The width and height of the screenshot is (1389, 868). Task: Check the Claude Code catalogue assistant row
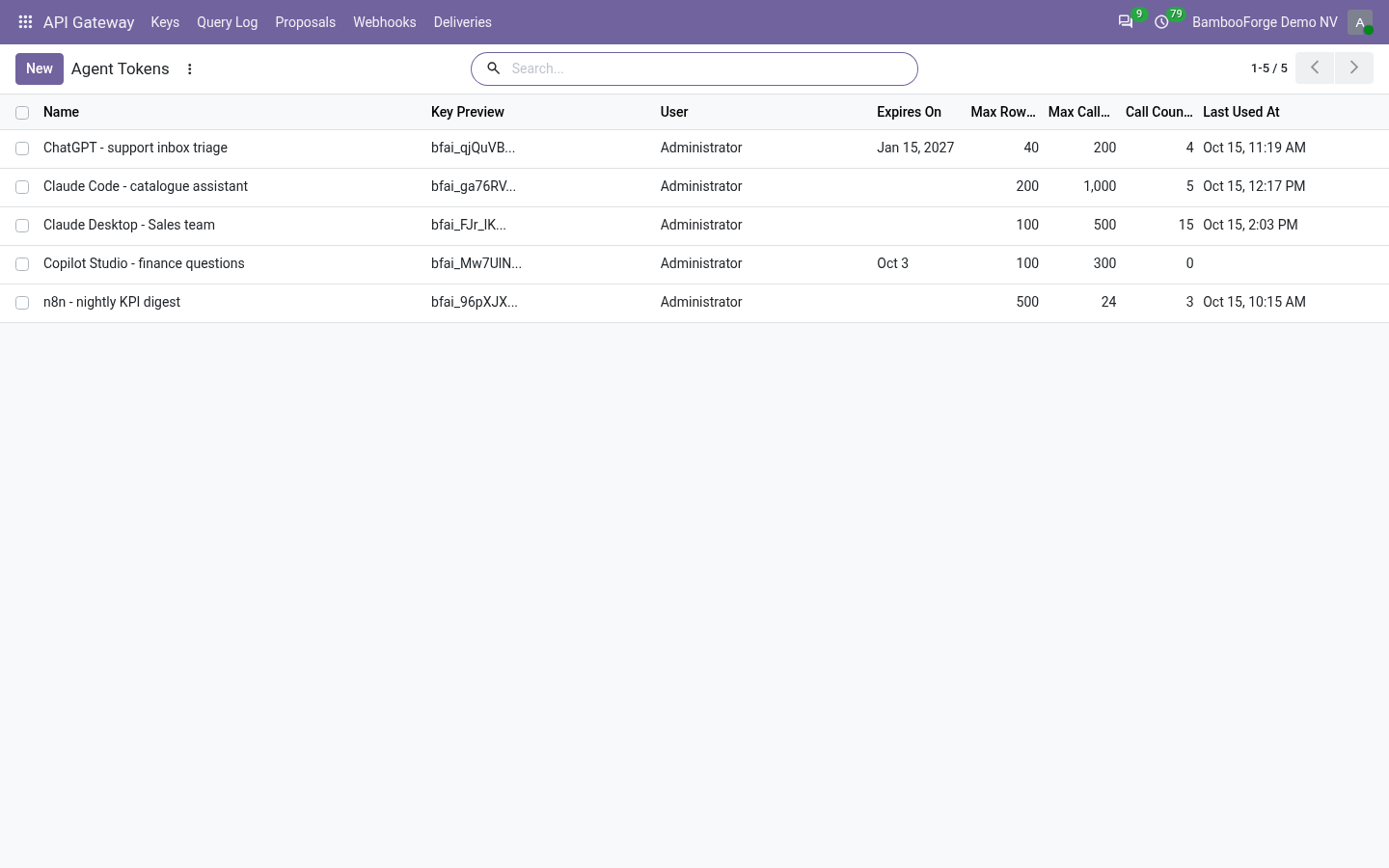click(22, 187)
